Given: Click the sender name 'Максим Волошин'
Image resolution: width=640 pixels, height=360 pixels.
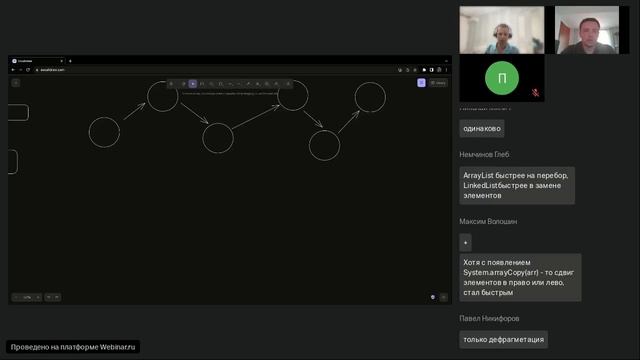Looking at the screenshot, I should click(x=488, y=221).
